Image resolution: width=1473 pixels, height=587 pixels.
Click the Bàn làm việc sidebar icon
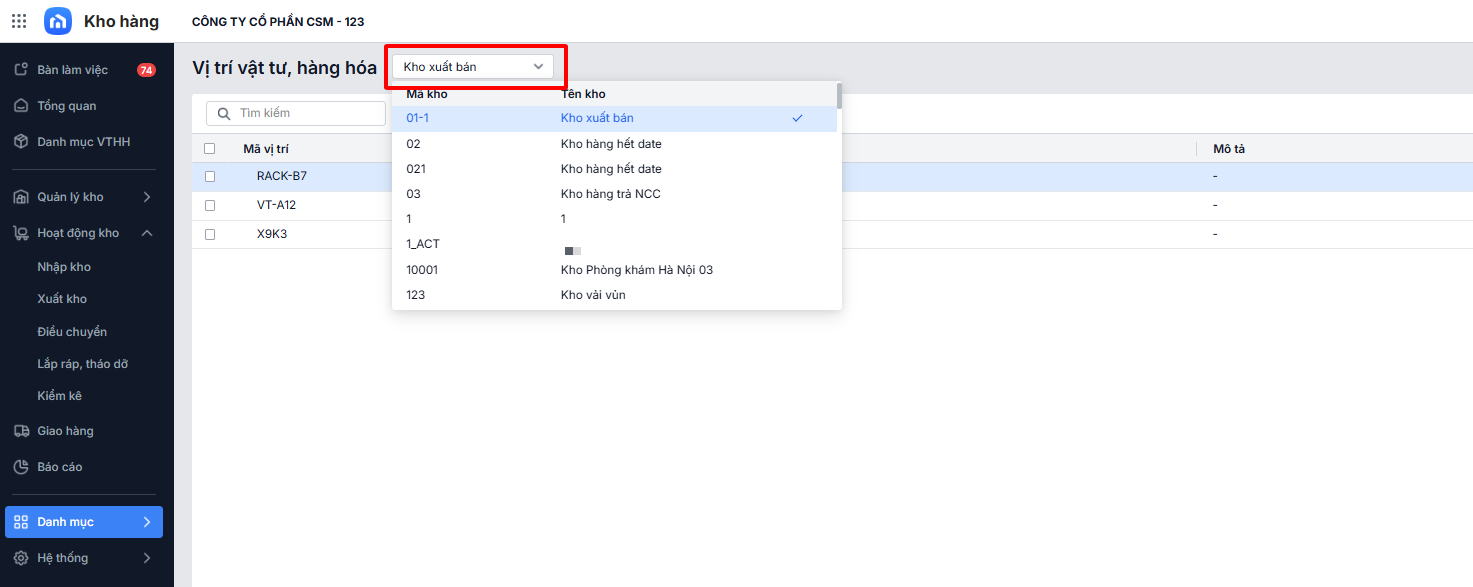[x=20, y=70]
